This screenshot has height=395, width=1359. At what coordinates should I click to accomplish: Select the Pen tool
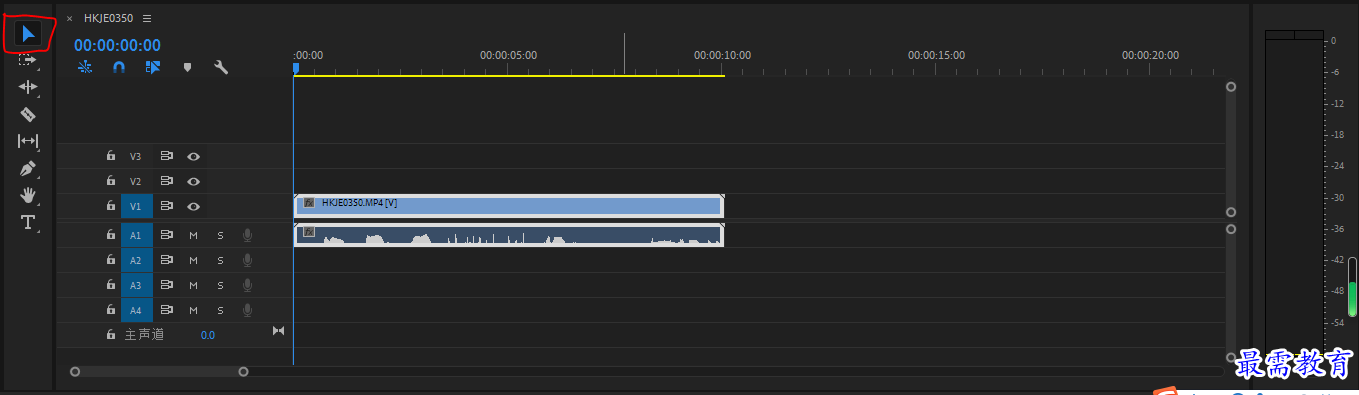click(28, 168)
